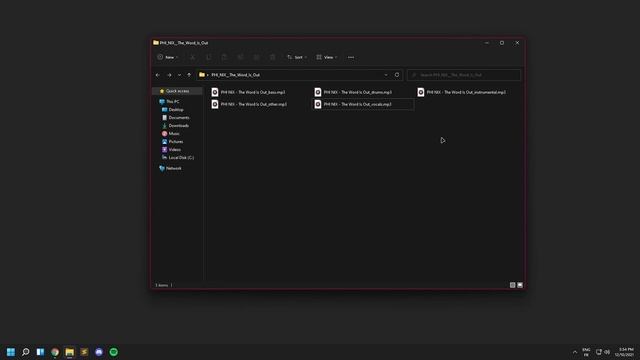This screenshot has height=360, width=640.
Task: Select the Out_instrumental.mp3 file
Action: [466, 92]
